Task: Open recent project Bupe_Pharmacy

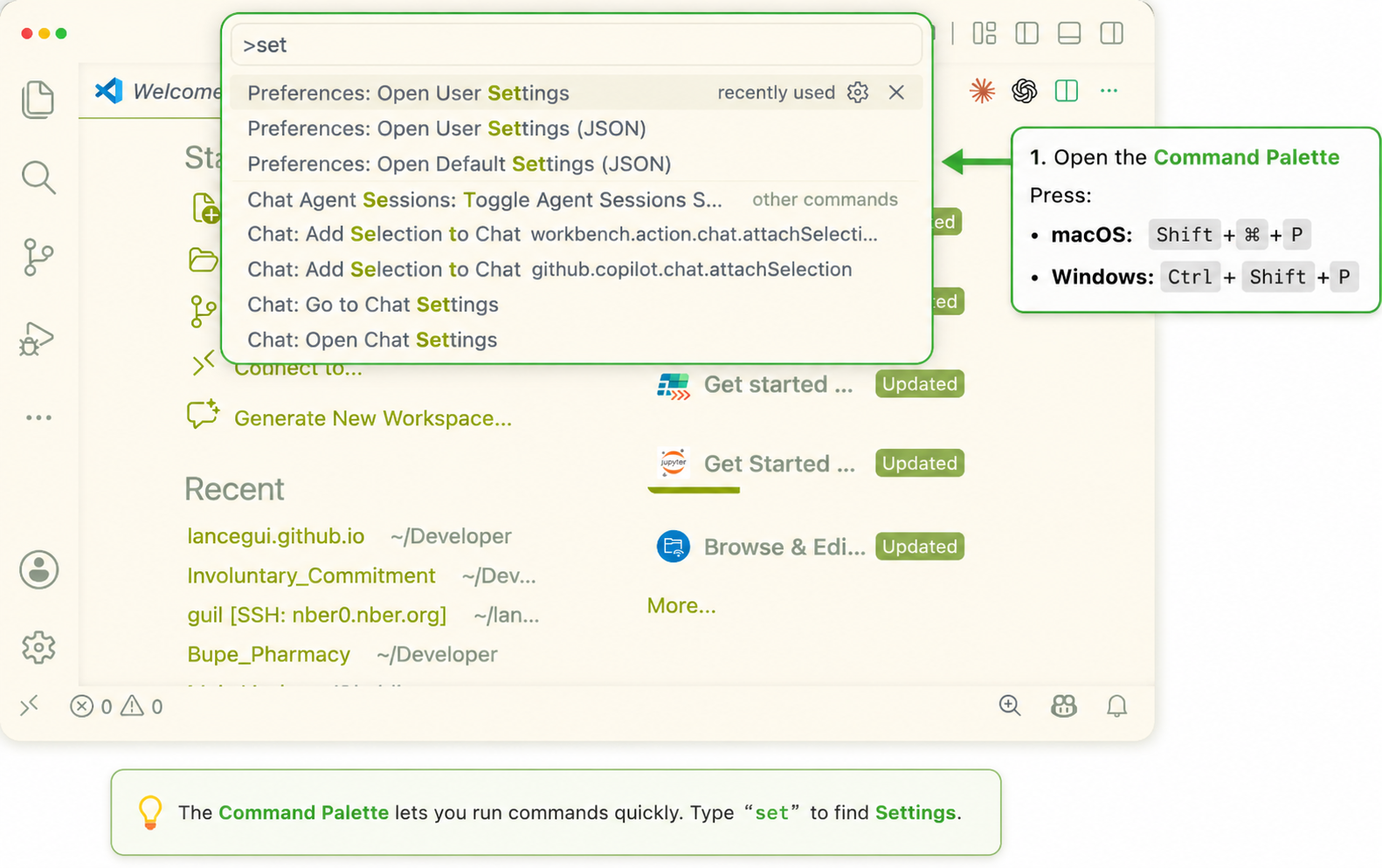Action: coord(269,654)
